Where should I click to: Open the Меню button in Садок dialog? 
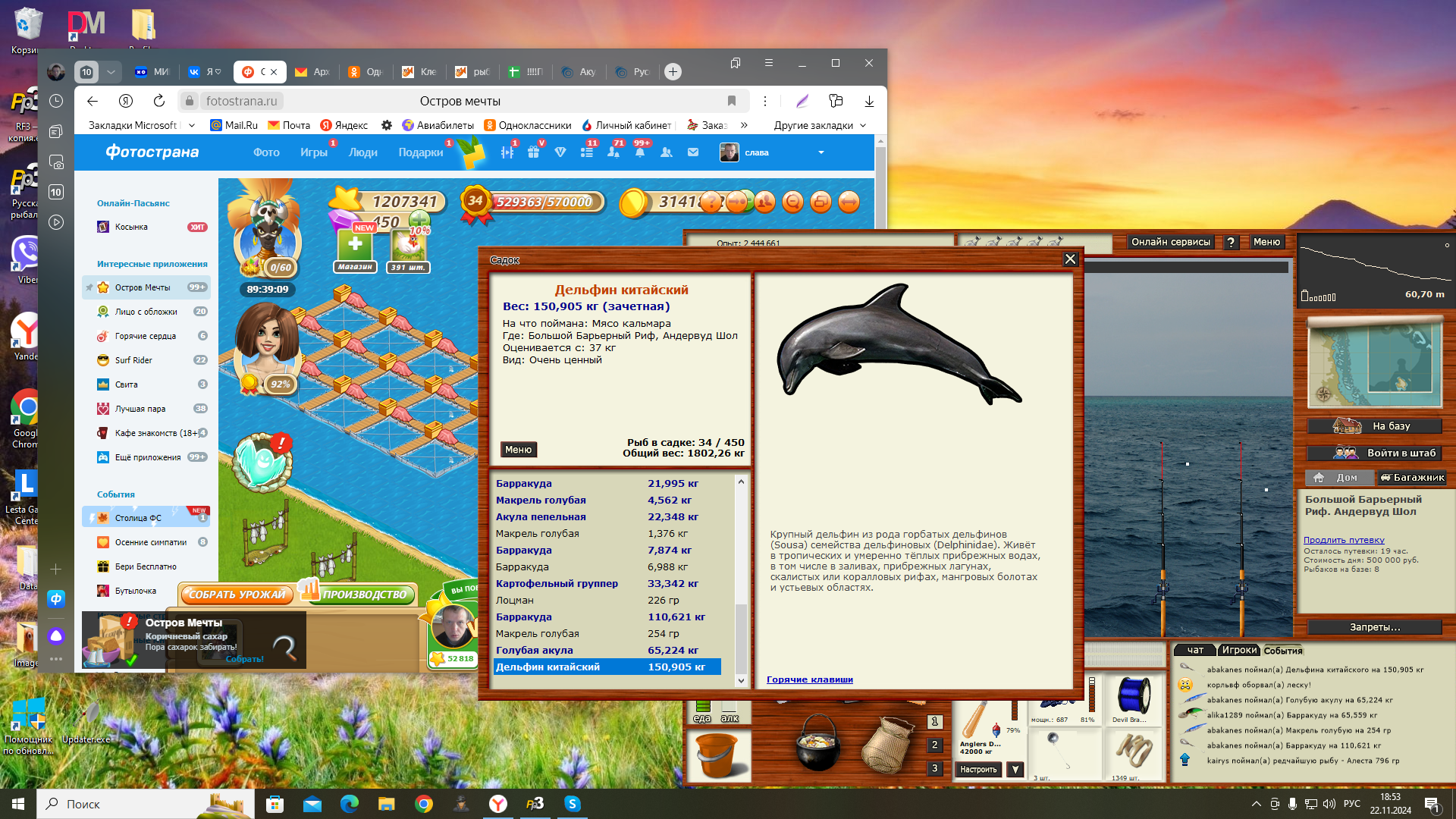click(x=519, y=450)
